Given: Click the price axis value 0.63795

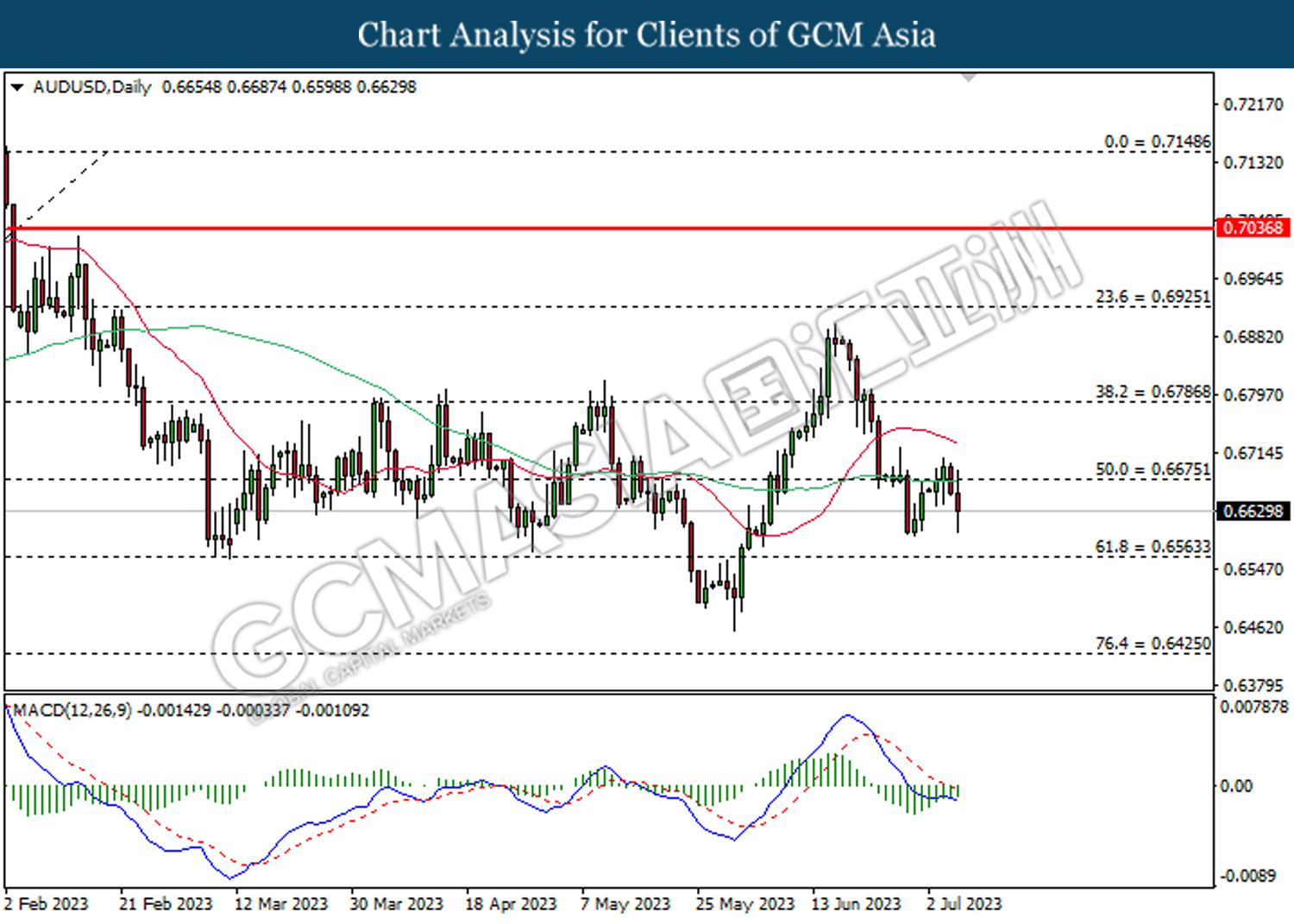Looking at the screenshot, I should tap(1254, 685).
